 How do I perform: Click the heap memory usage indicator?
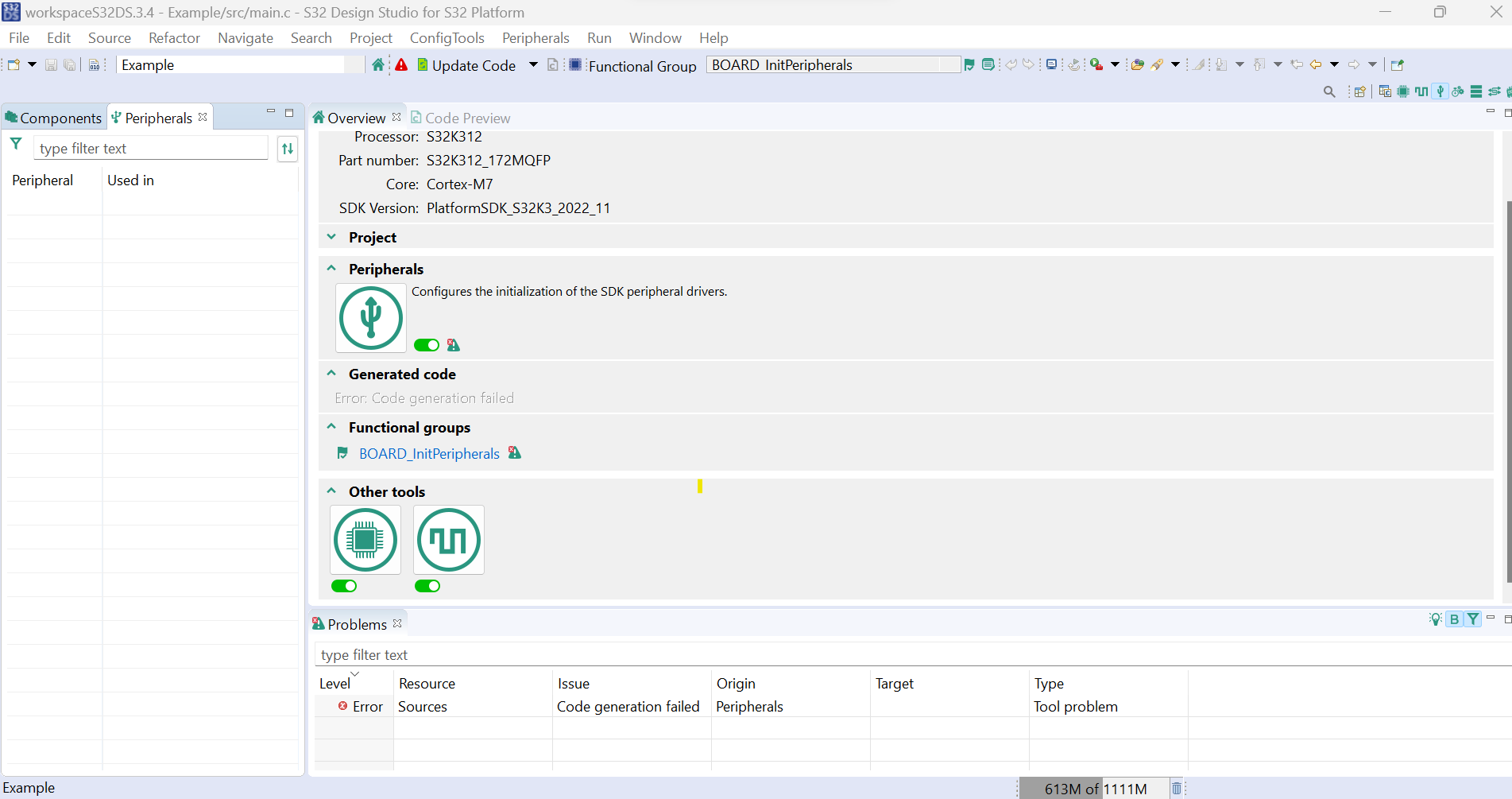(x=1096, y=788)
